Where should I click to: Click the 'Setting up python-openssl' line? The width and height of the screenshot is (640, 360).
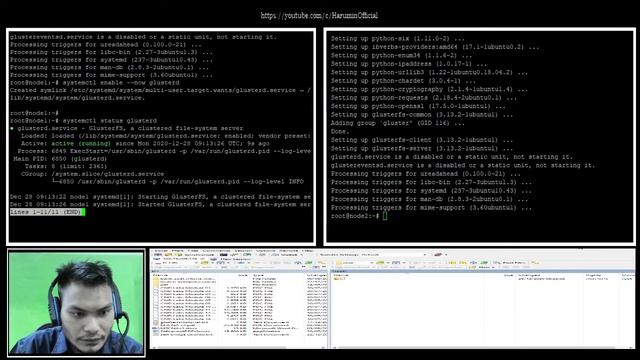point(418,106)
